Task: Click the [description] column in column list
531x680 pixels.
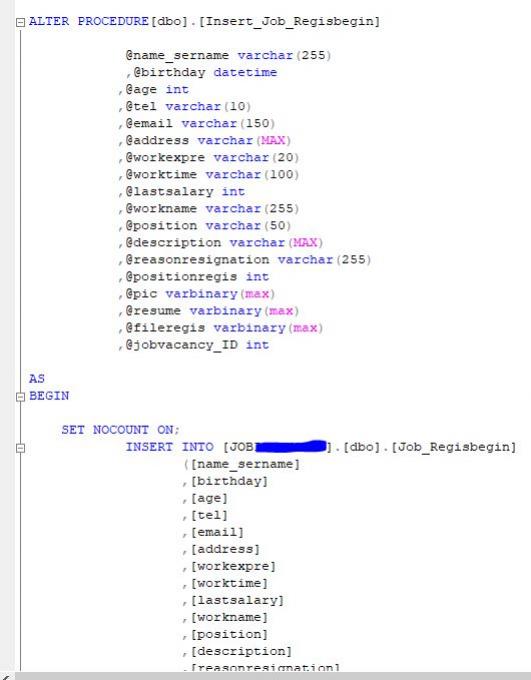Action: coord(241,651)
